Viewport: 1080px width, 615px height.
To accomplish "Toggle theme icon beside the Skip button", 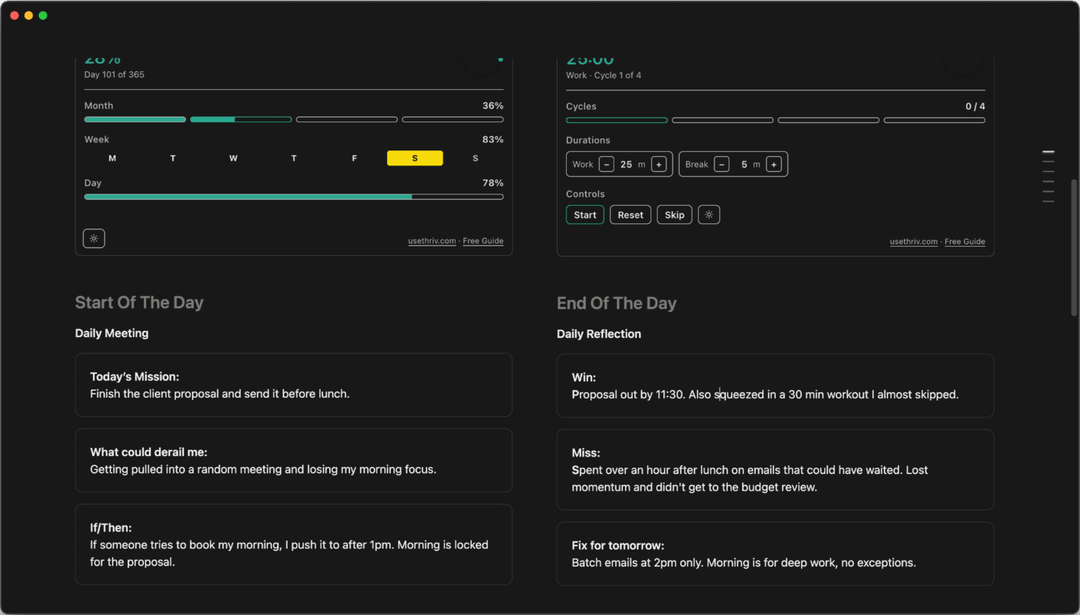I will [709, 215].
